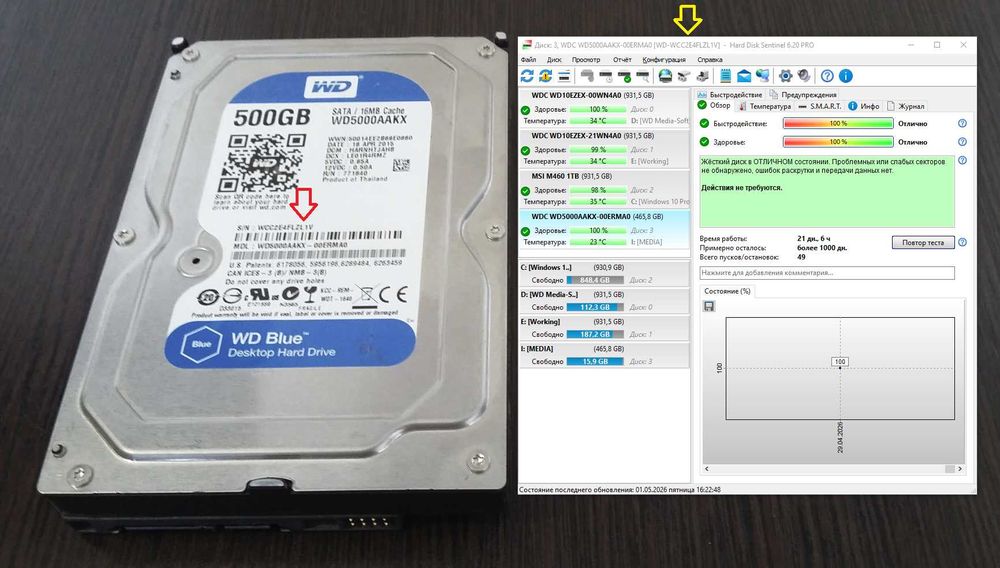This screenshot has height=568, width=1000.
Task: Click the 848,4 GB free space bar
Action: (x=595, y=280)
